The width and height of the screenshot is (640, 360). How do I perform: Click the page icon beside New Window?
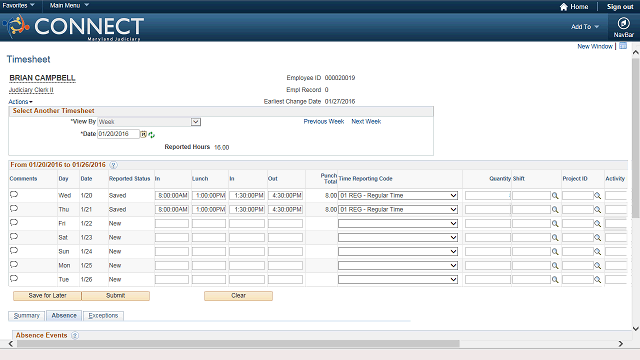point(623,46)
